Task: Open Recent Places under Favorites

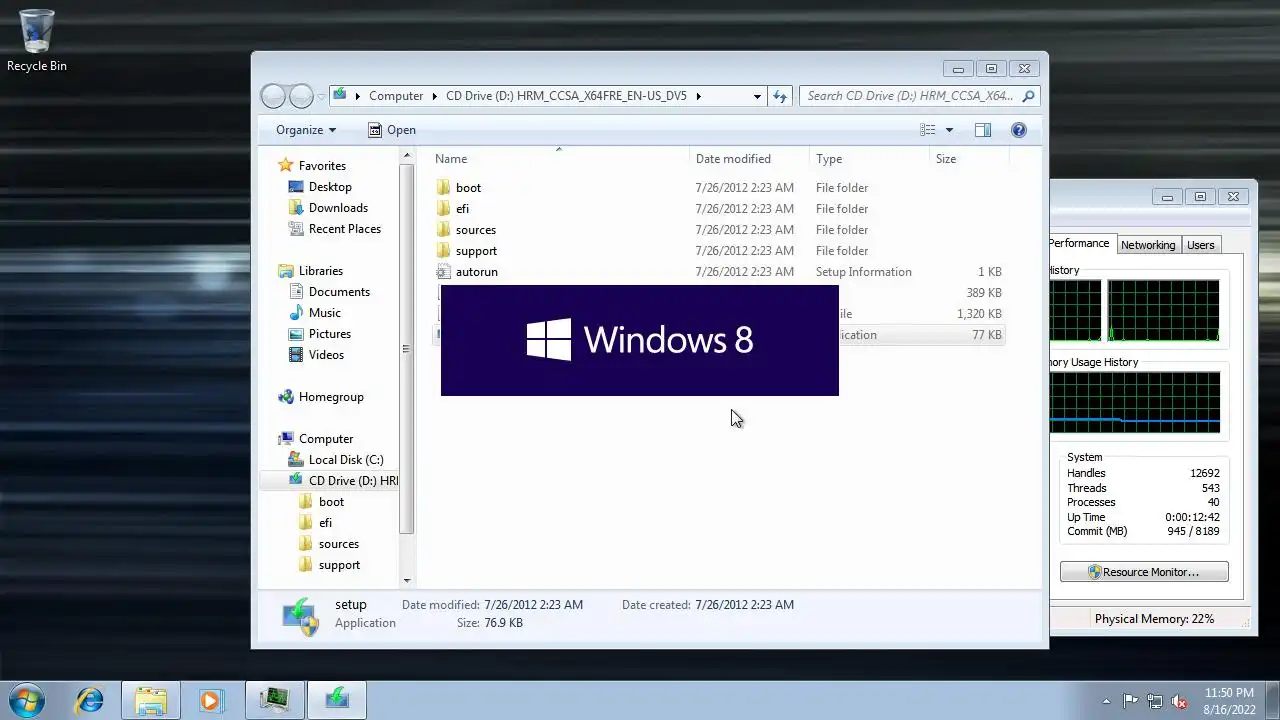Action: pyautogui.click(x=345, y=229)
